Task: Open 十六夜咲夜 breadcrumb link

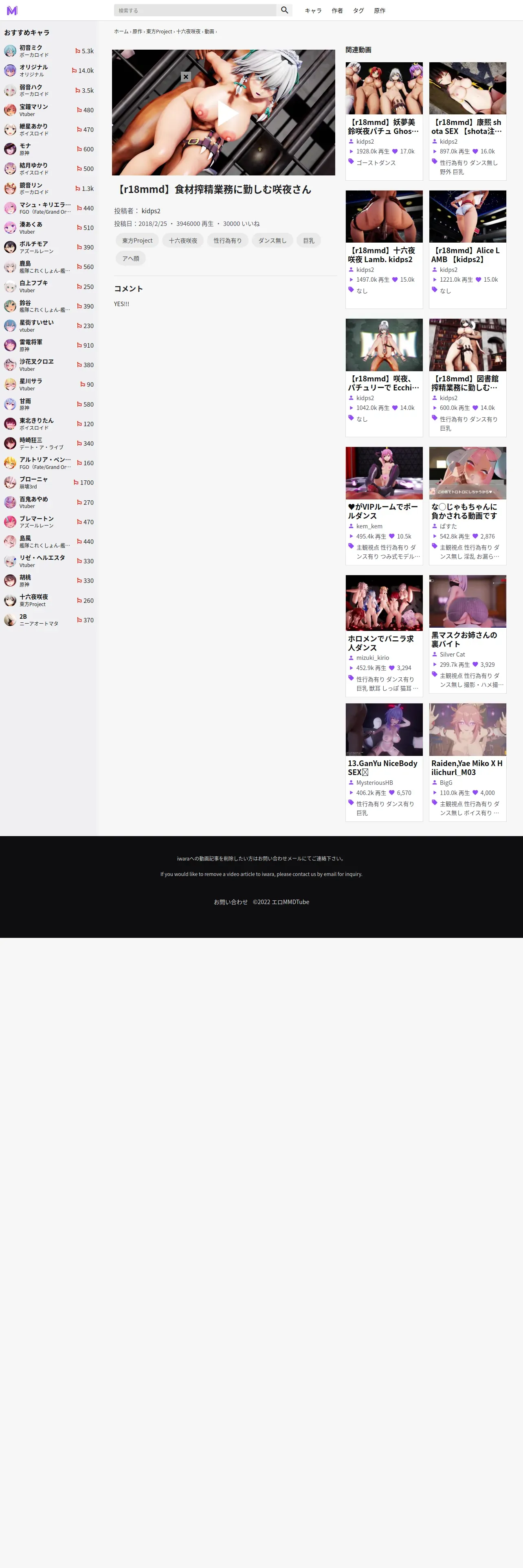Action: [x=188, y=32]
